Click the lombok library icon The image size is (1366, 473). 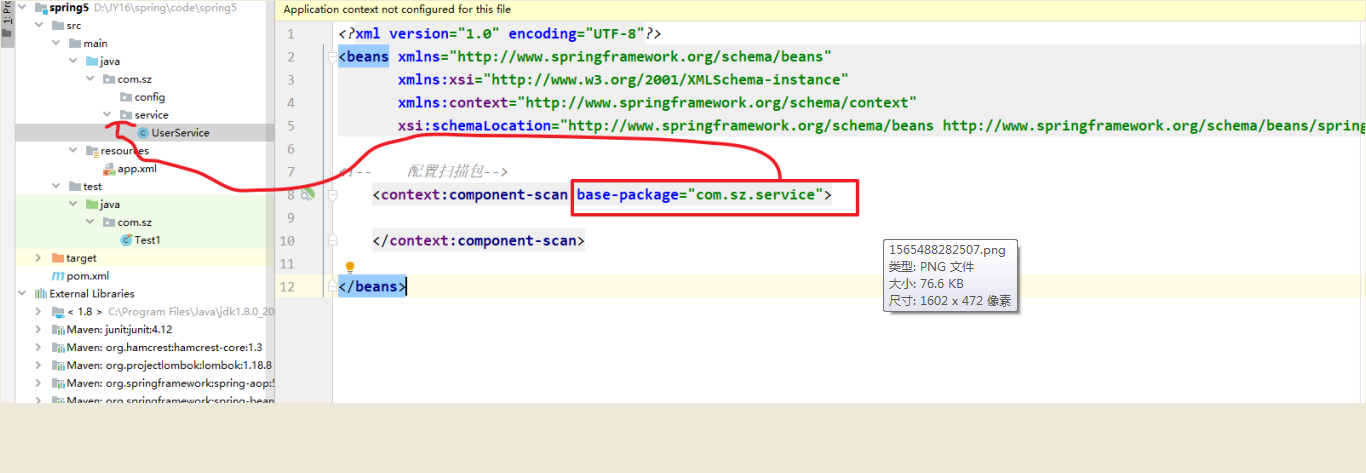[x=58, y=366]
